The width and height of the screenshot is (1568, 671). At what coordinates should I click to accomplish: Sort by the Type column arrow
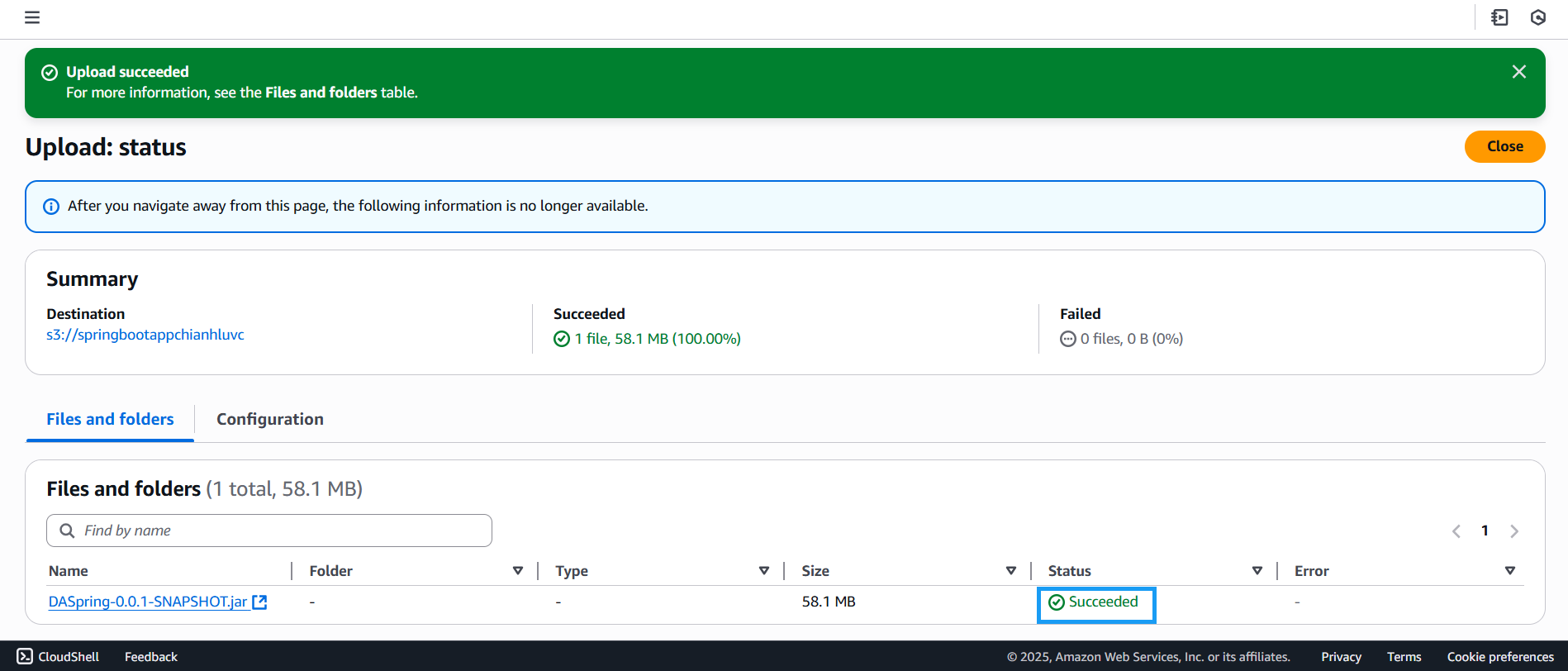pyautogui.click(x=764, y=571)
